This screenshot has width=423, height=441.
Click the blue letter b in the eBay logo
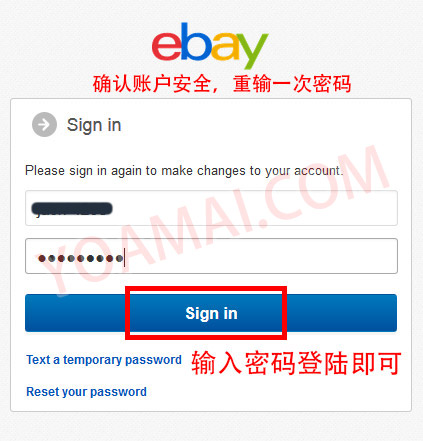point(196,42)
